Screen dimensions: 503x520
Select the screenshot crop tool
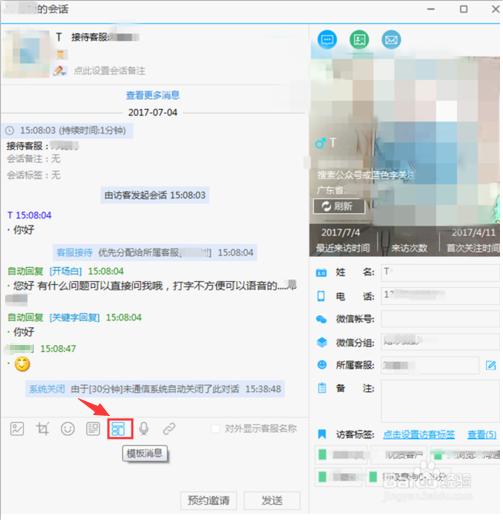[43, 429]
